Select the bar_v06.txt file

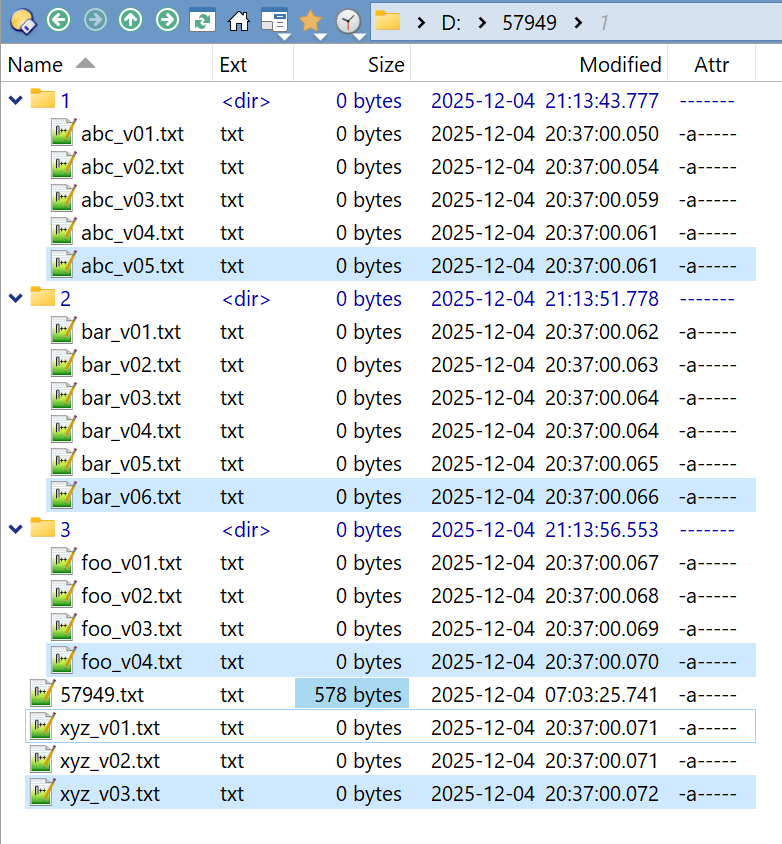tap(131, 496)
